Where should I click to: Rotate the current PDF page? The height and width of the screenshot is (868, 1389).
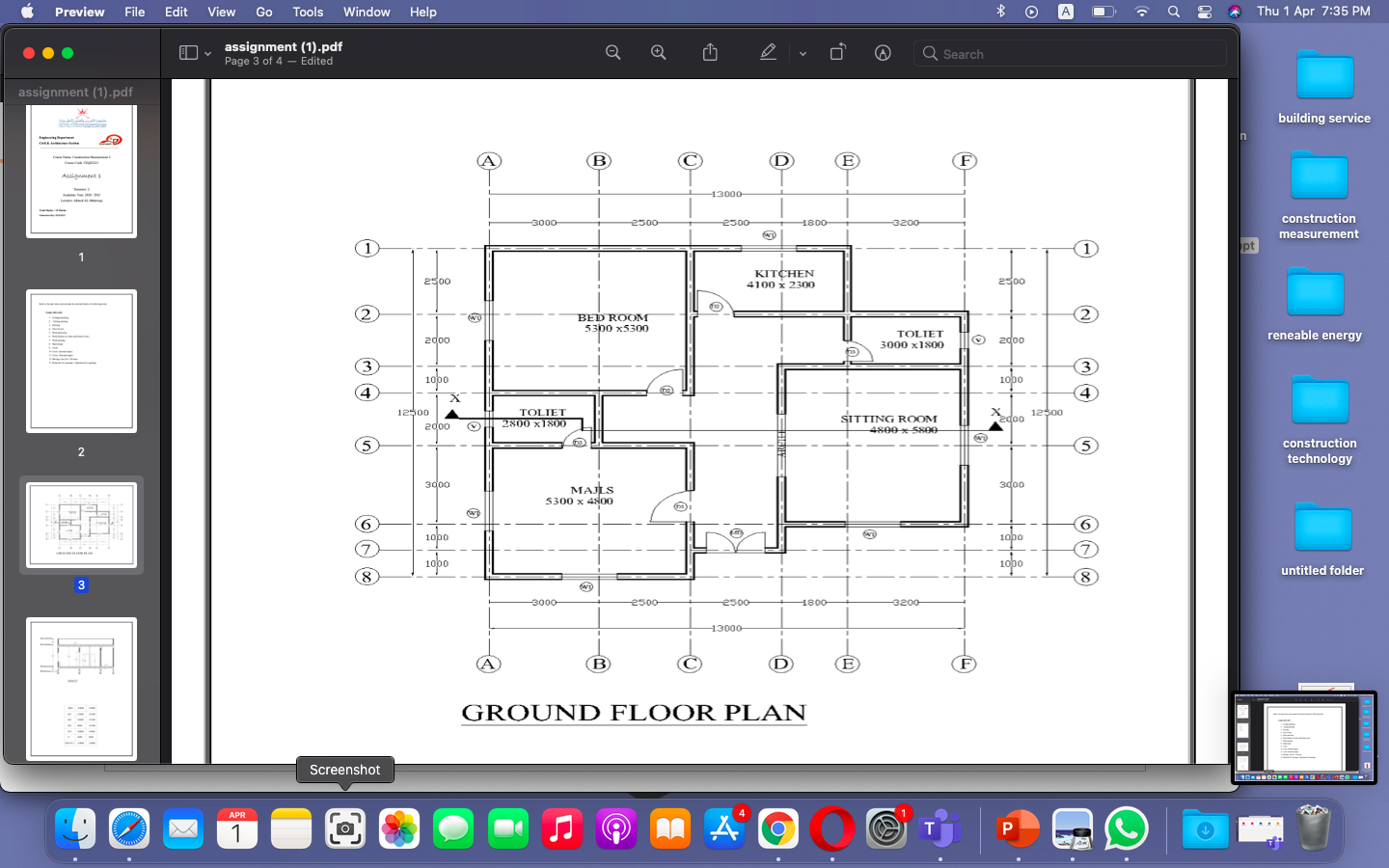[838, 53]
